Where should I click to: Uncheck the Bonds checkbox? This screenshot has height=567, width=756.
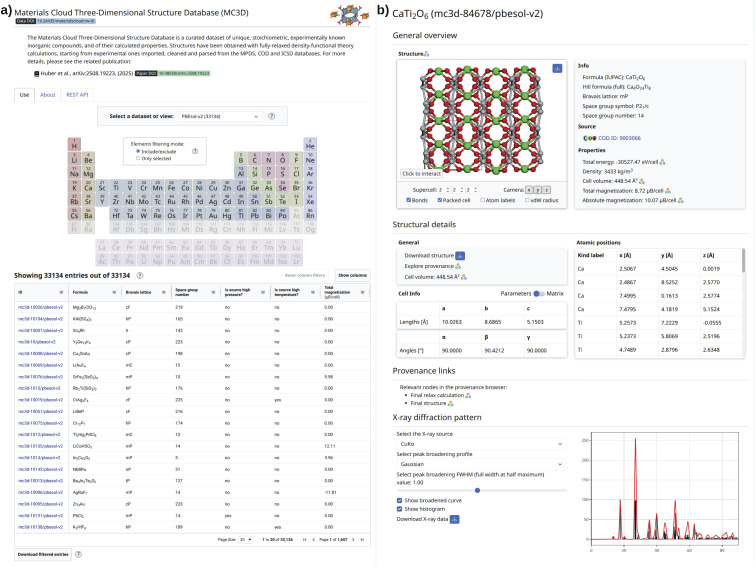coord(409,200)
